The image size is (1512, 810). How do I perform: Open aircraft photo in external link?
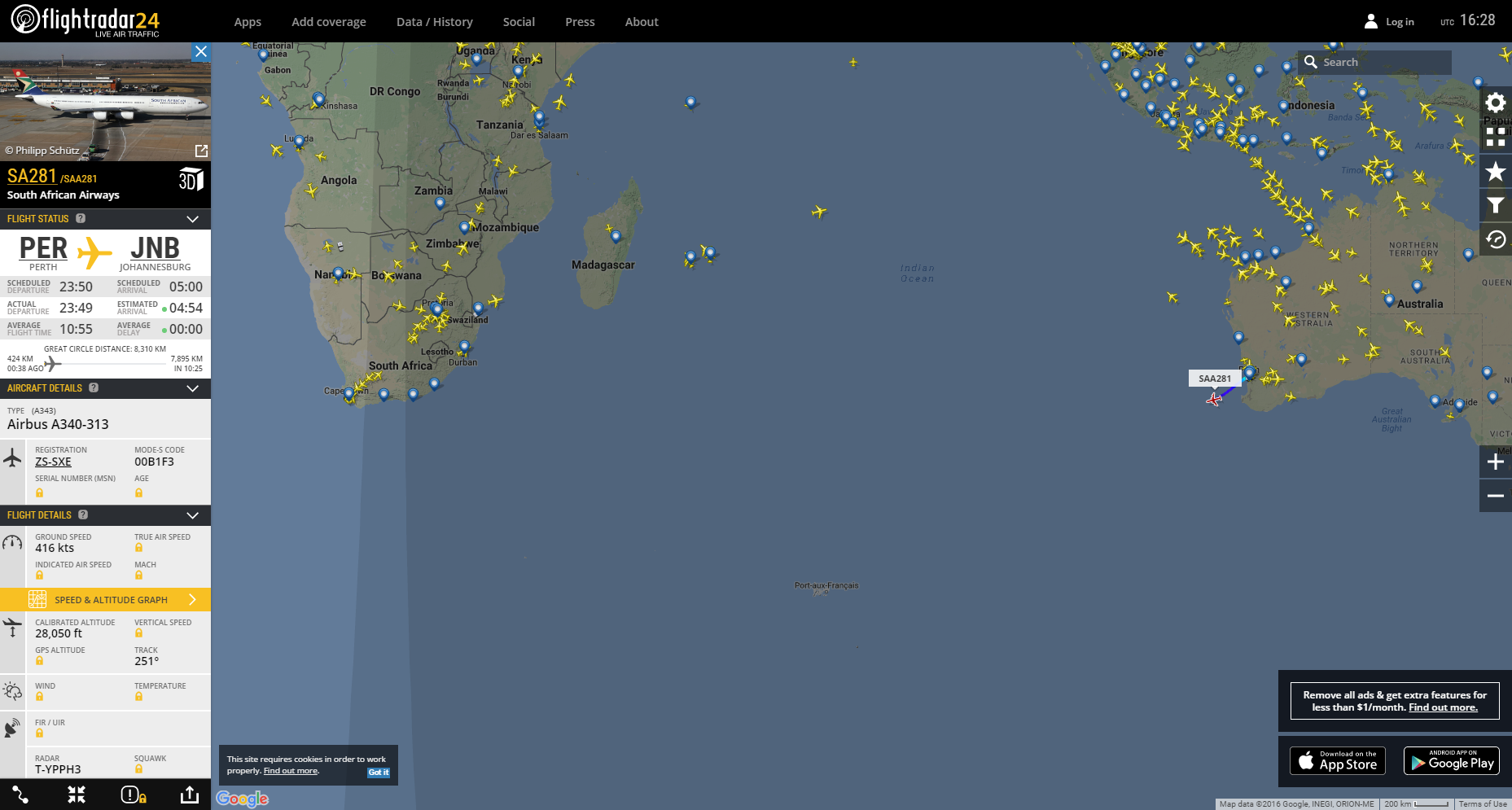point(201,151)
